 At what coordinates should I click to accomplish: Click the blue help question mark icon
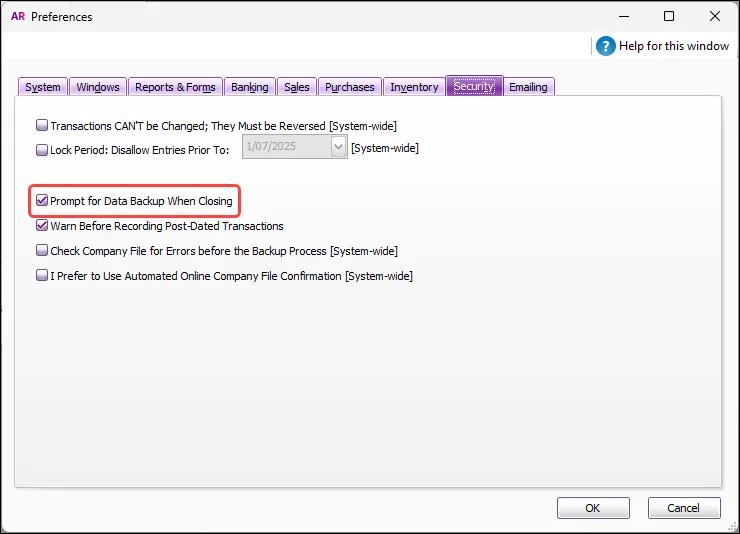click(605, 46)
